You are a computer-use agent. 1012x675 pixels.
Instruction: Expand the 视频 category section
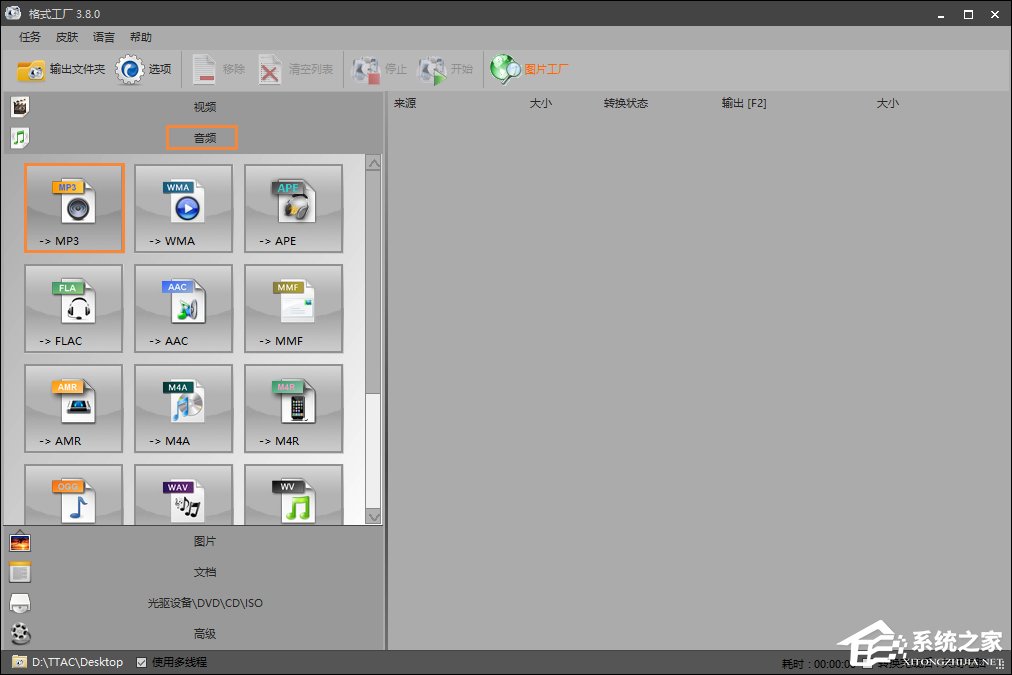(204, 107)
